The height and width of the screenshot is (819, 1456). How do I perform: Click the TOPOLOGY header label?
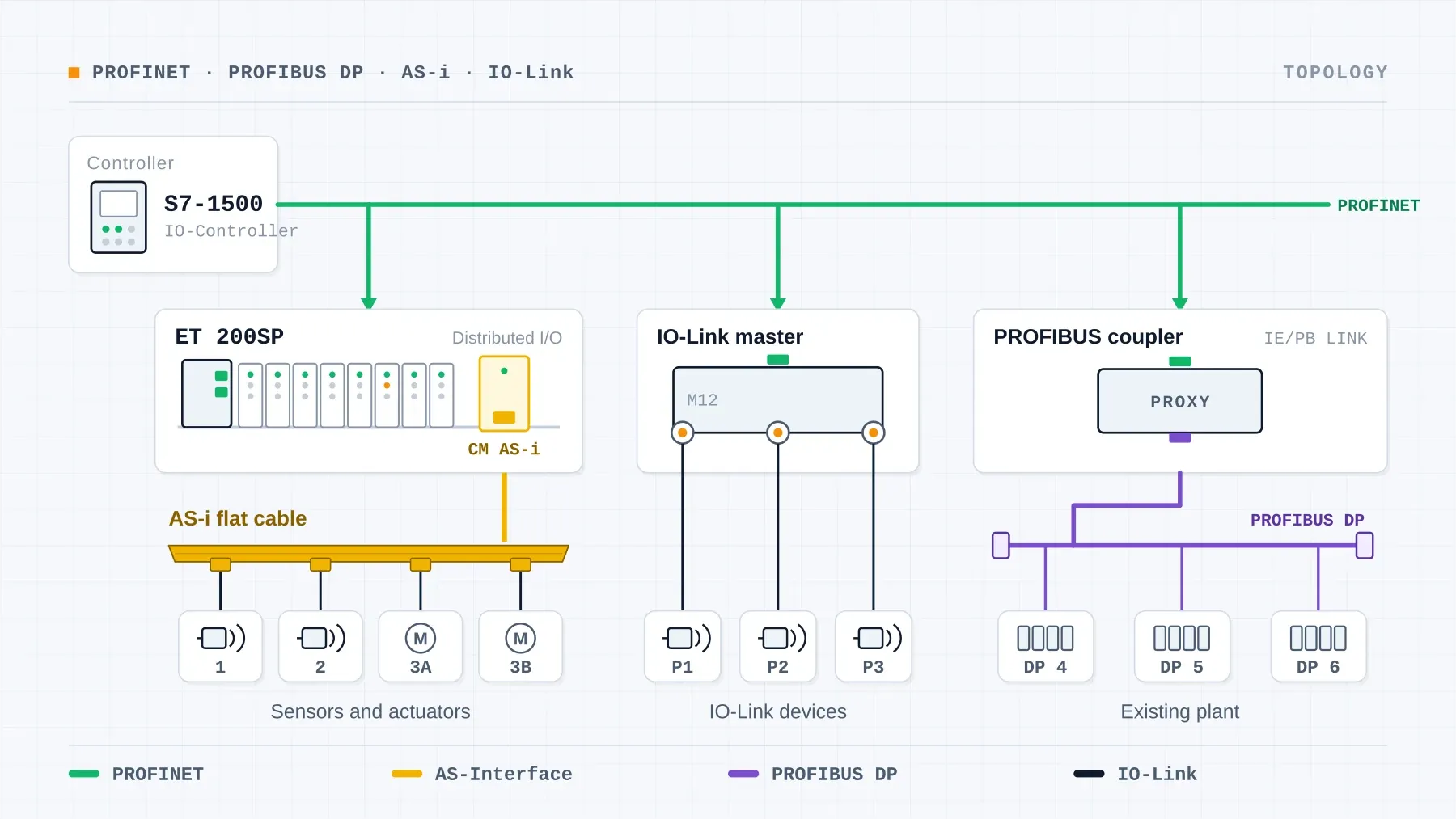pyautogui.click(x=1335, y=72)
